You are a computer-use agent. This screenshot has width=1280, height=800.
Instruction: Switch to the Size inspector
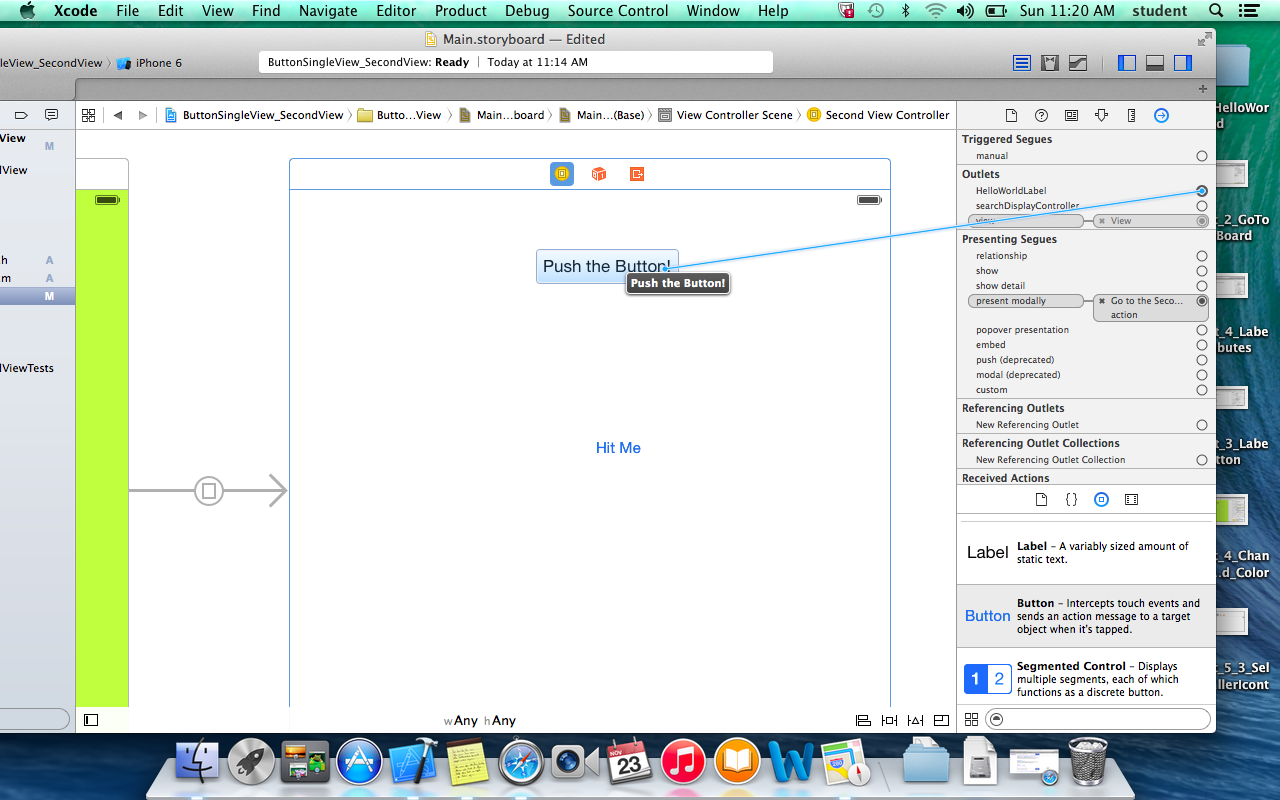pos(1131,115)
